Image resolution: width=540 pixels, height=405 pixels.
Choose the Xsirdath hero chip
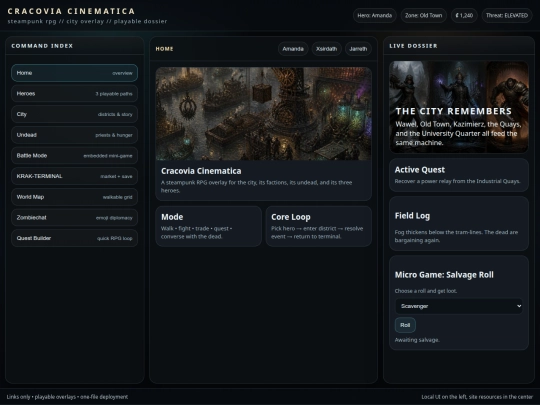(x=326, y=49)
